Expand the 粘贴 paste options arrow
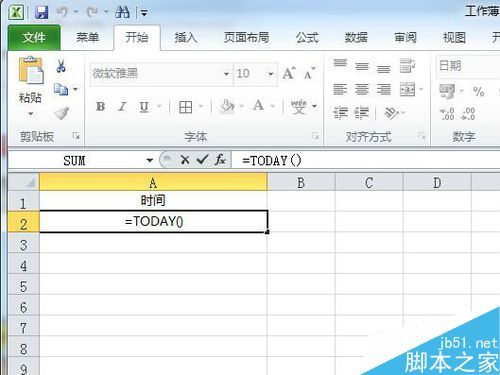Screen dimensions: 500x375 [x=30, y=114]
